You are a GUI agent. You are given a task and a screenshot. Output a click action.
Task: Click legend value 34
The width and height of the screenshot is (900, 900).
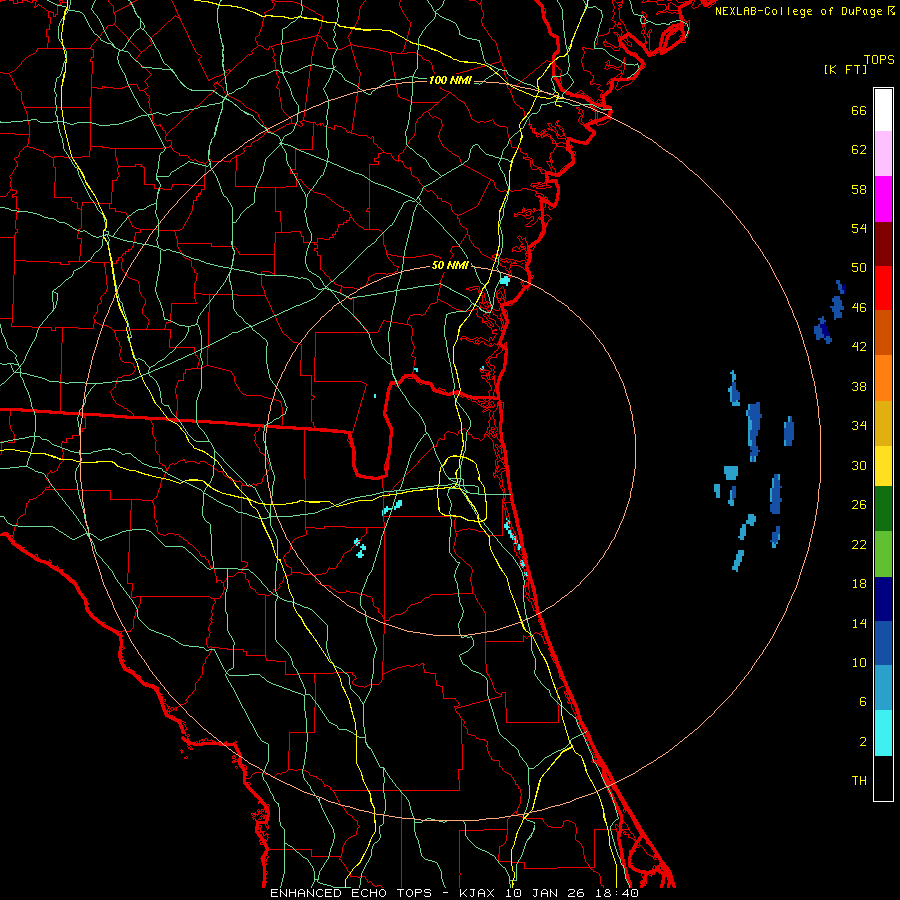[859, 426]
